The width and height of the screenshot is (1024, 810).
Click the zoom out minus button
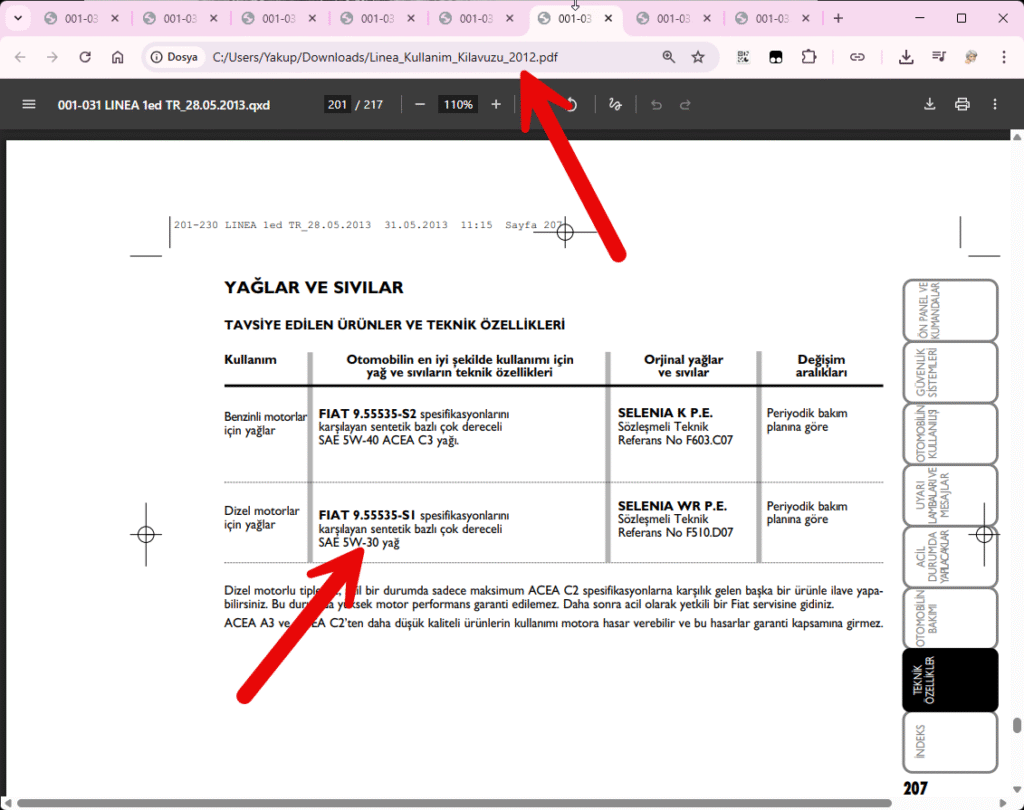[x=420, y=105]
